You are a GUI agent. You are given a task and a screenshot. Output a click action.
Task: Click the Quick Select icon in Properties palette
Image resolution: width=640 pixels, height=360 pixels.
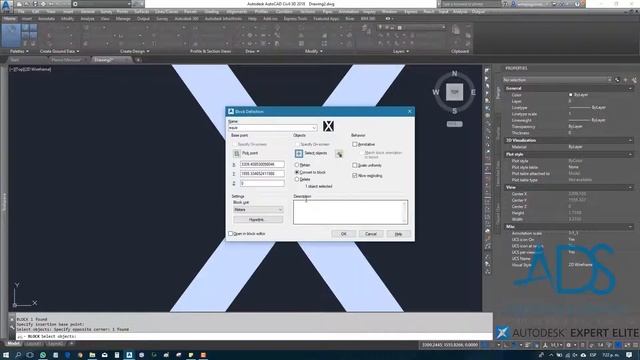[x=634, y=80]
